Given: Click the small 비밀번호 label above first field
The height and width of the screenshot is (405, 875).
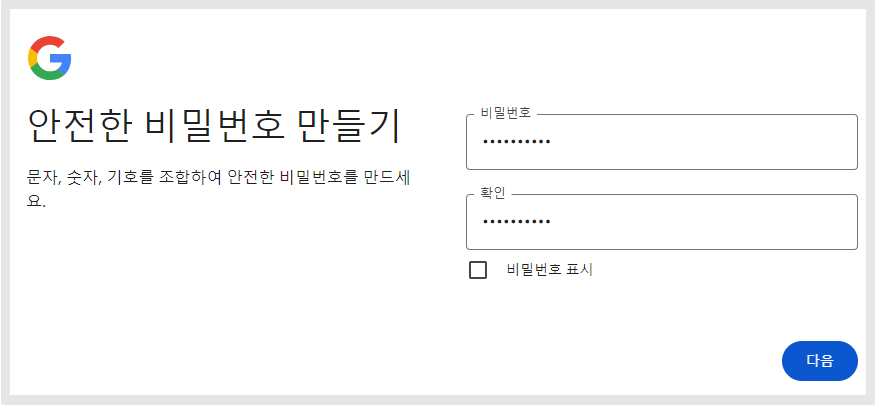Looking at the screenshot, I should [506, 113].
